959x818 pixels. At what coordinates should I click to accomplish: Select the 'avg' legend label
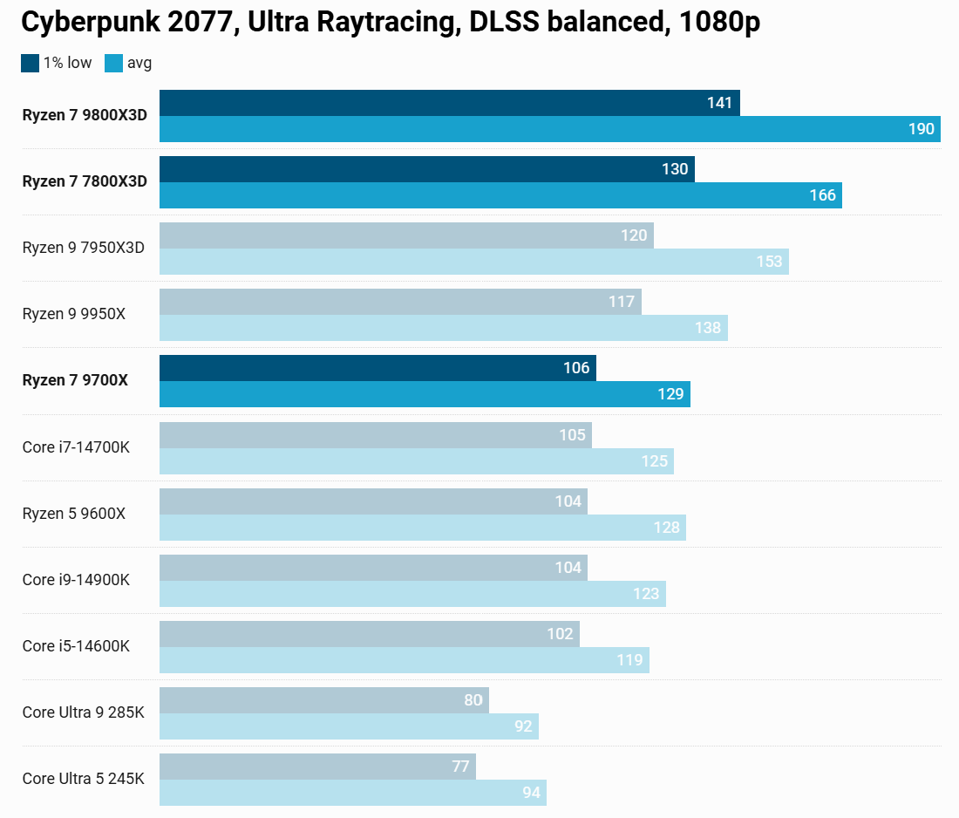click(x=139, y=64)
